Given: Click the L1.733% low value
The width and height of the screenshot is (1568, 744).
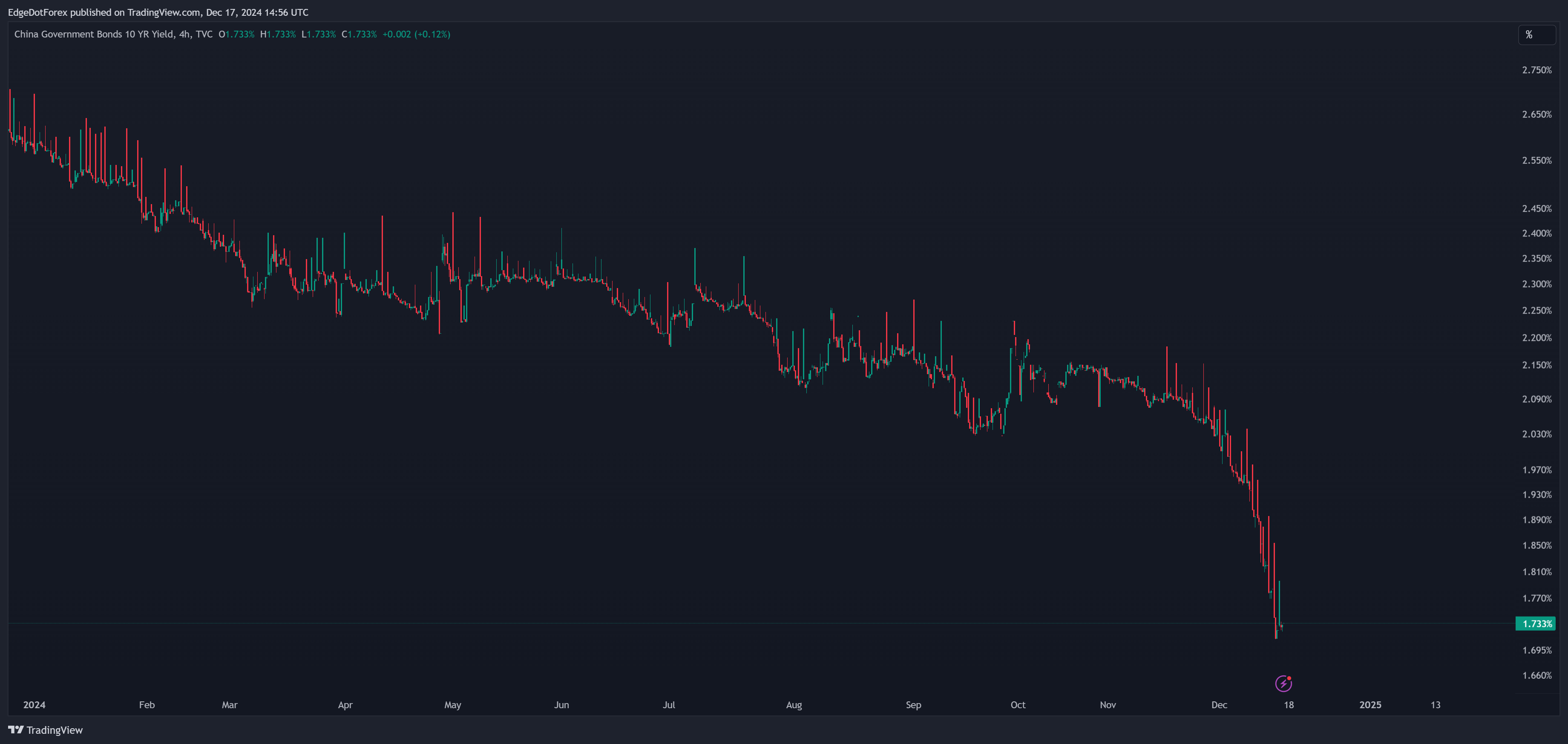Looking at the screenshot, I should pos(318,34).
